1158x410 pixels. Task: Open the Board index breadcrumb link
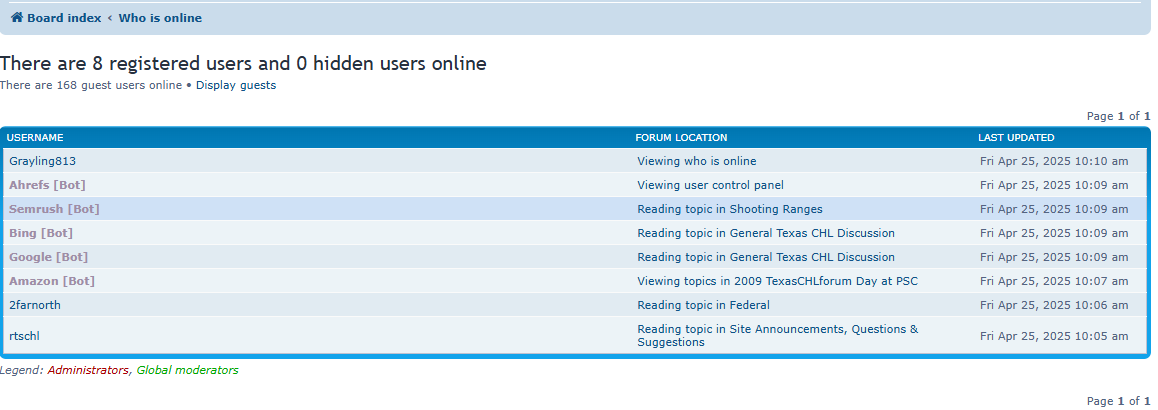tap(64, 18)
